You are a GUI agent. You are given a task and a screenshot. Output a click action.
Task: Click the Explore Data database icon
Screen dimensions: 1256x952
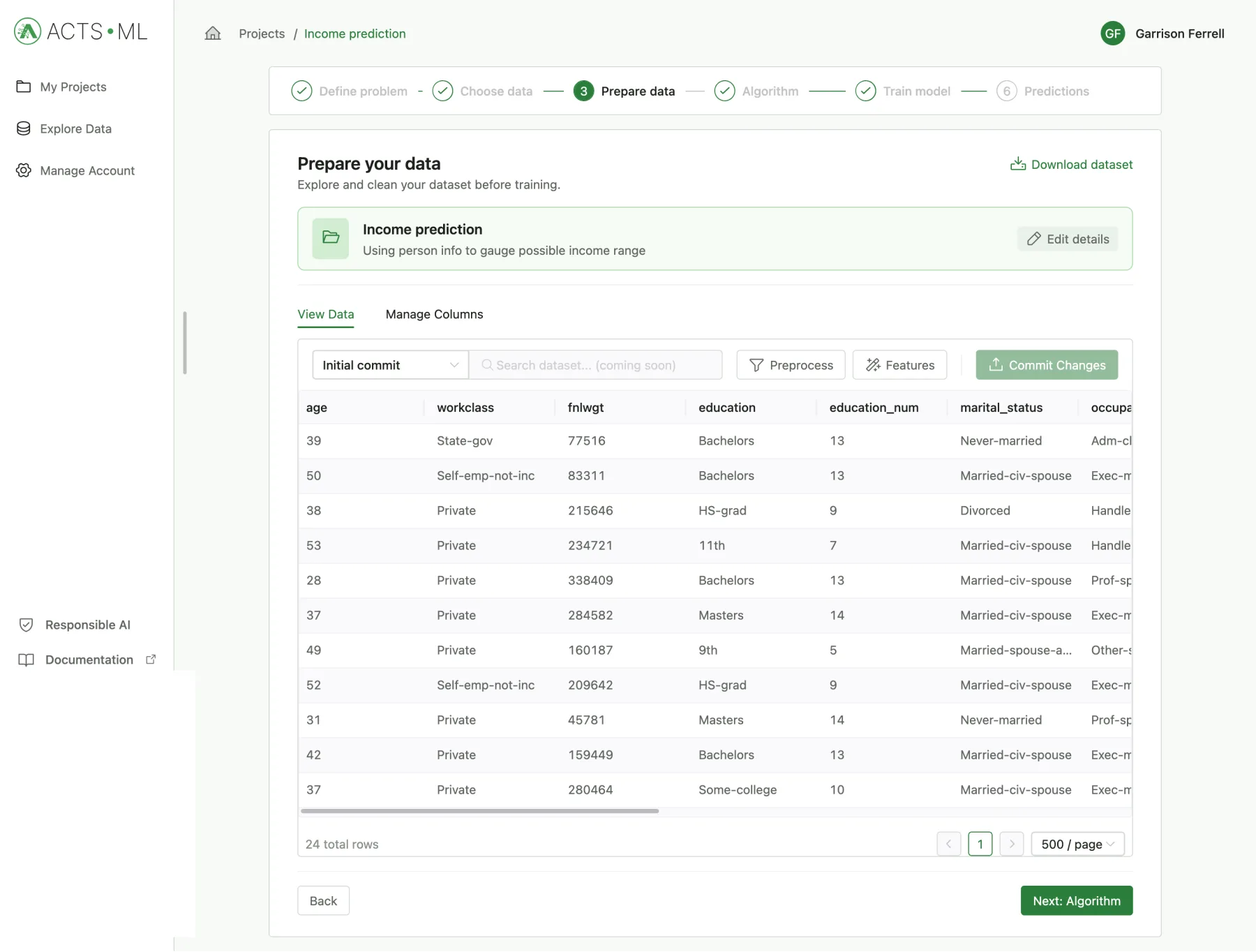click(x=24, y=128)
